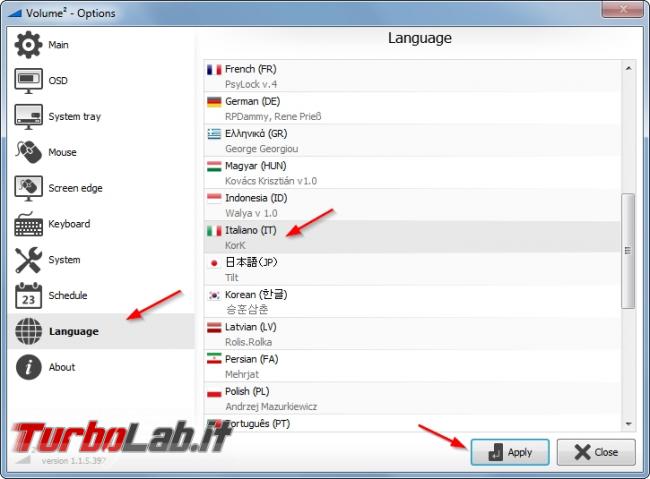
Task: Click the Language globe icon
Action: click(28, 331)
